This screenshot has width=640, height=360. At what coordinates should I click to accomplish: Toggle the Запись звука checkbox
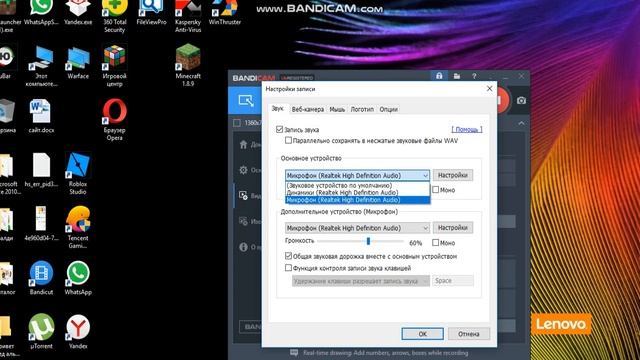280,129
